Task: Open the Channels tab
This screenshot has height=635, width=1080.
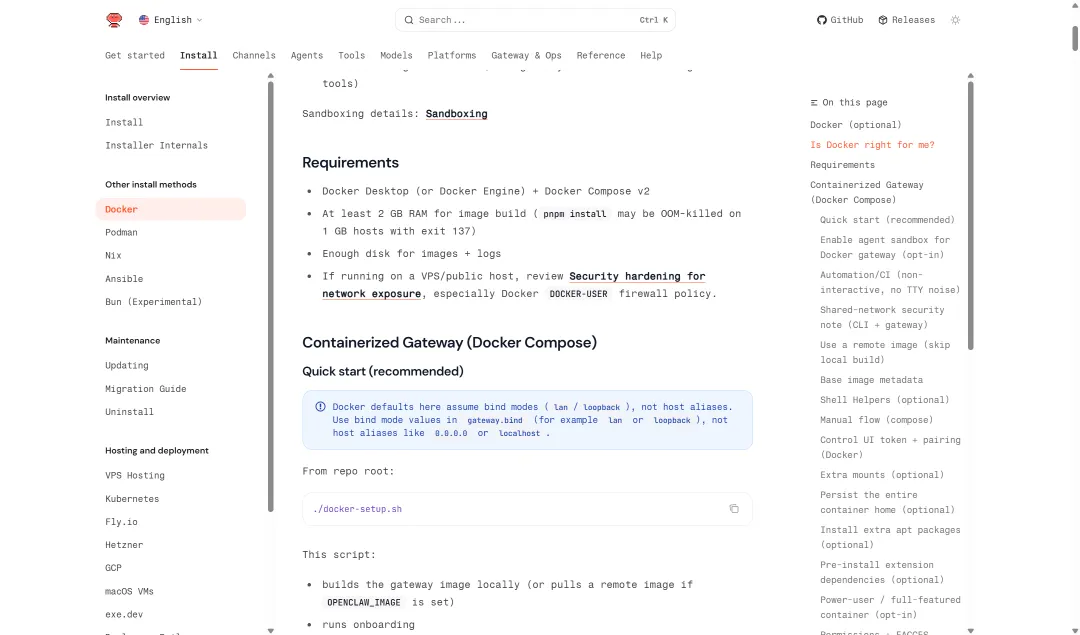Action: pyautogui.click(x=253, y=55)
